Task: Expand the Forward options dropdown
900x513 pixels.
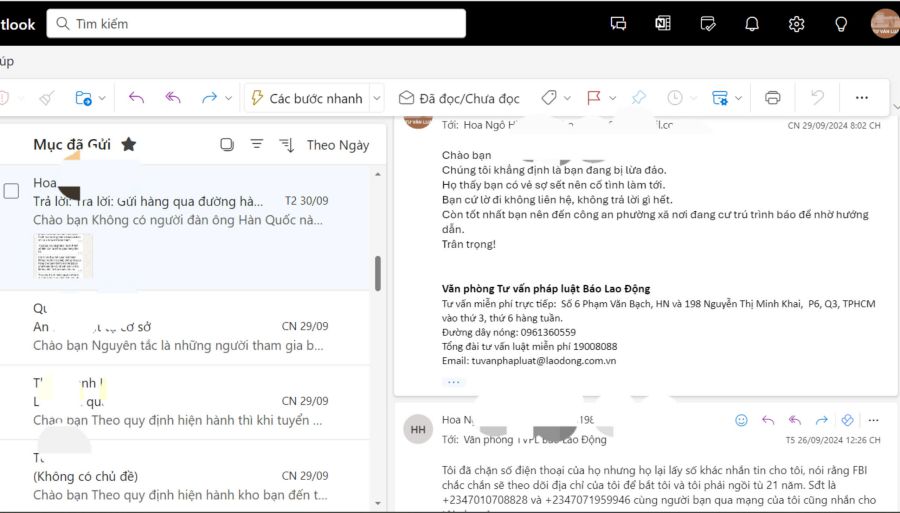Action: (x=228, y=98)
